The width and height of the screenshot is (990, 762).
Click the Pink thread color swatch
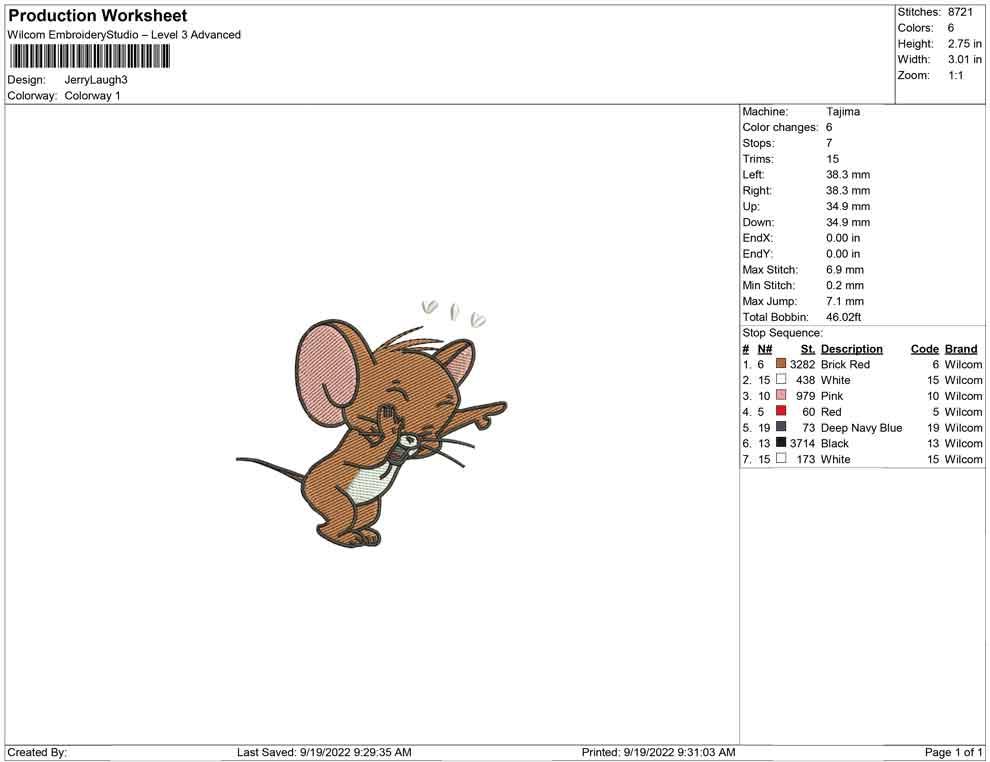(781, 395)
